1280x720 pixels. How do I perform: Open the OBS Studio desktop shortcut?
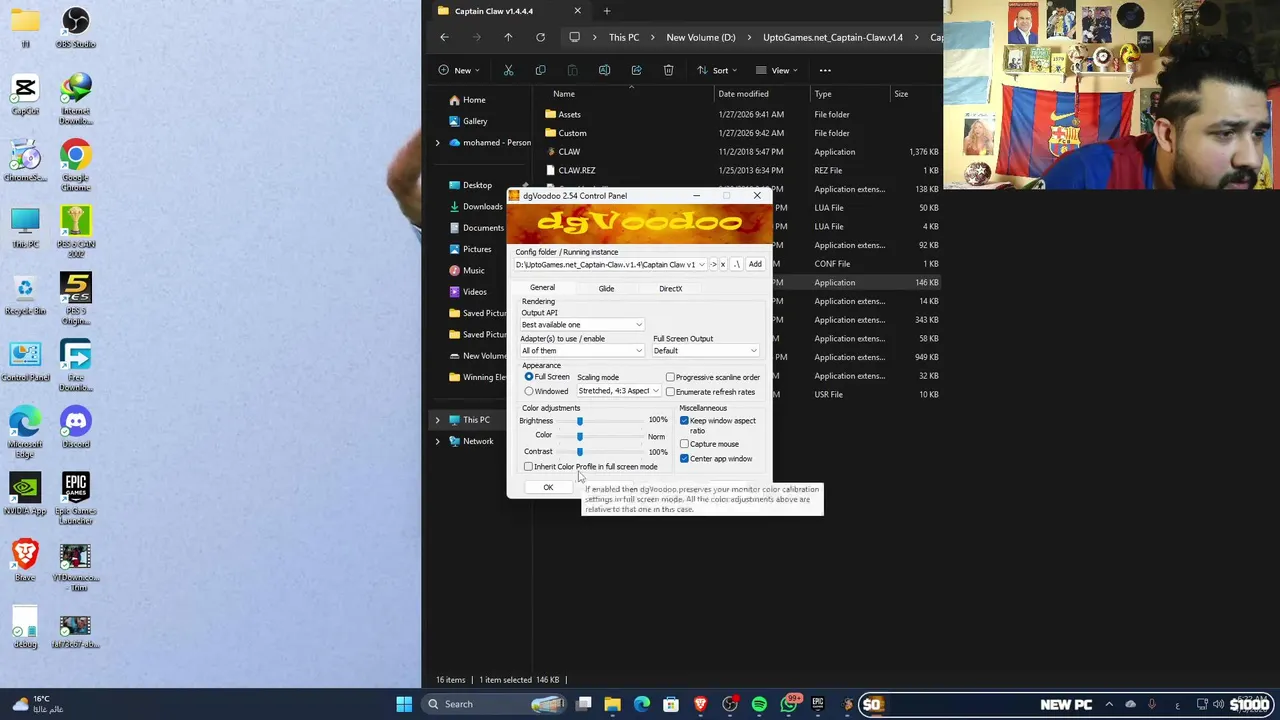(76, 28)
